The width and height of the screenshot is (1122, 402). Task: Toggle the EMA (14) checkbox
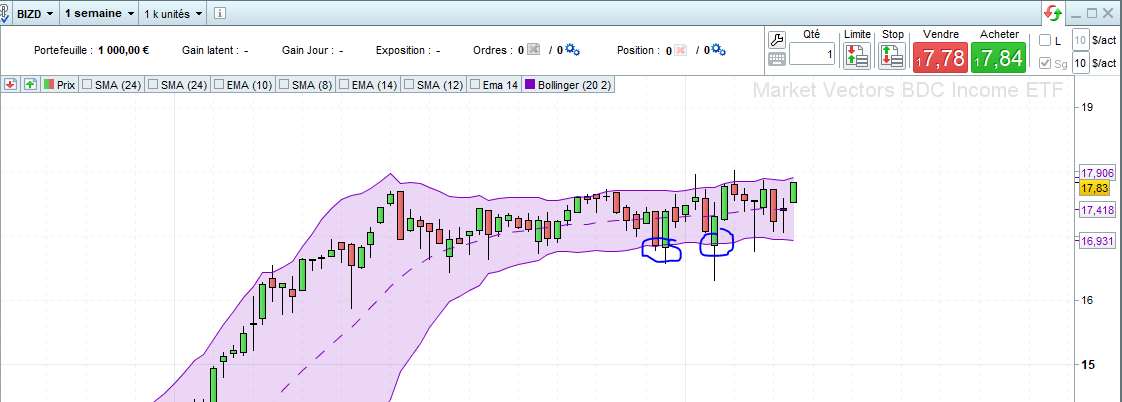click(x=344, y=84)
